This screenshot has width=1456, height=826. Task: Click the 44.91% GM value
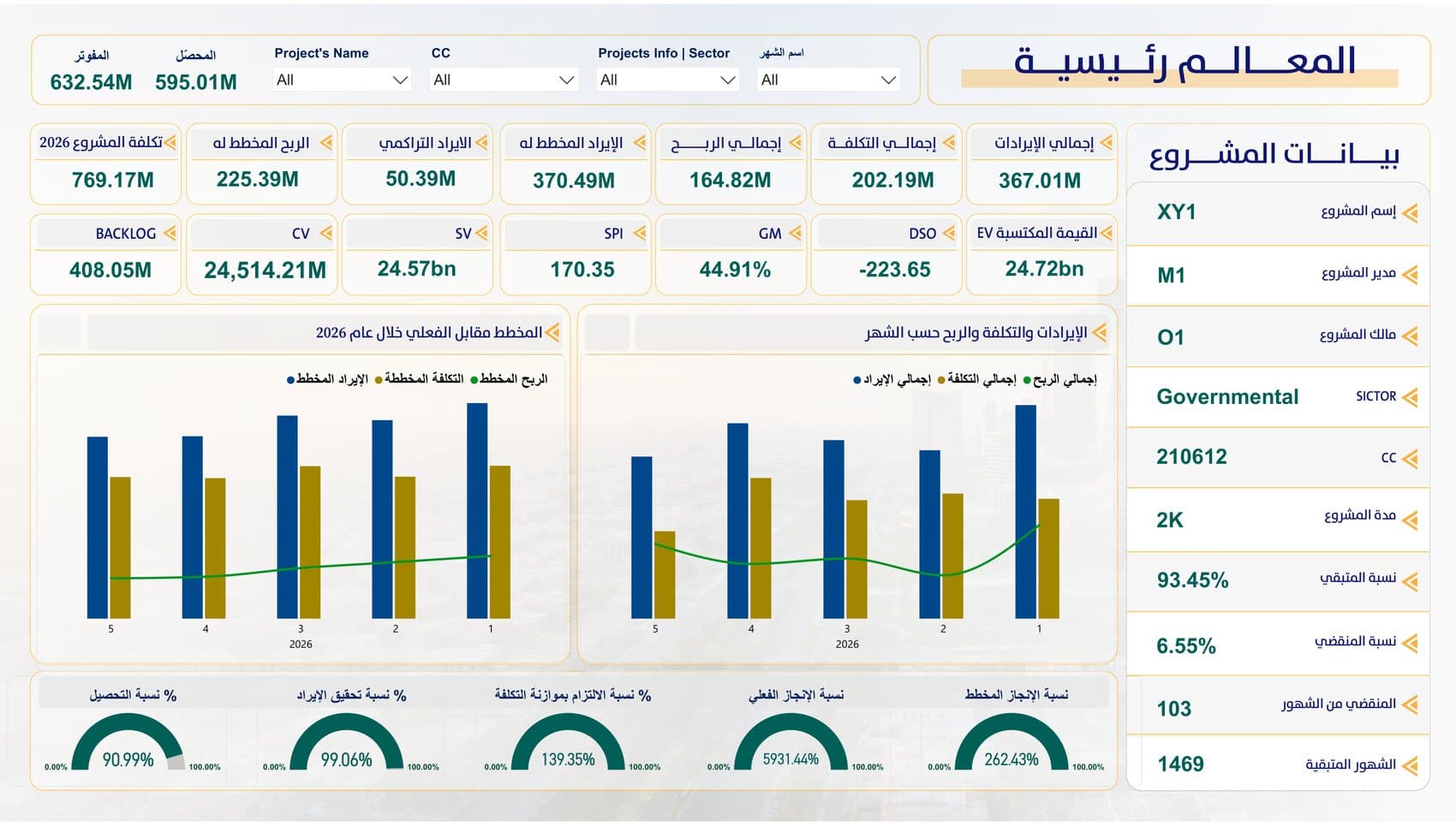[735, 270]
